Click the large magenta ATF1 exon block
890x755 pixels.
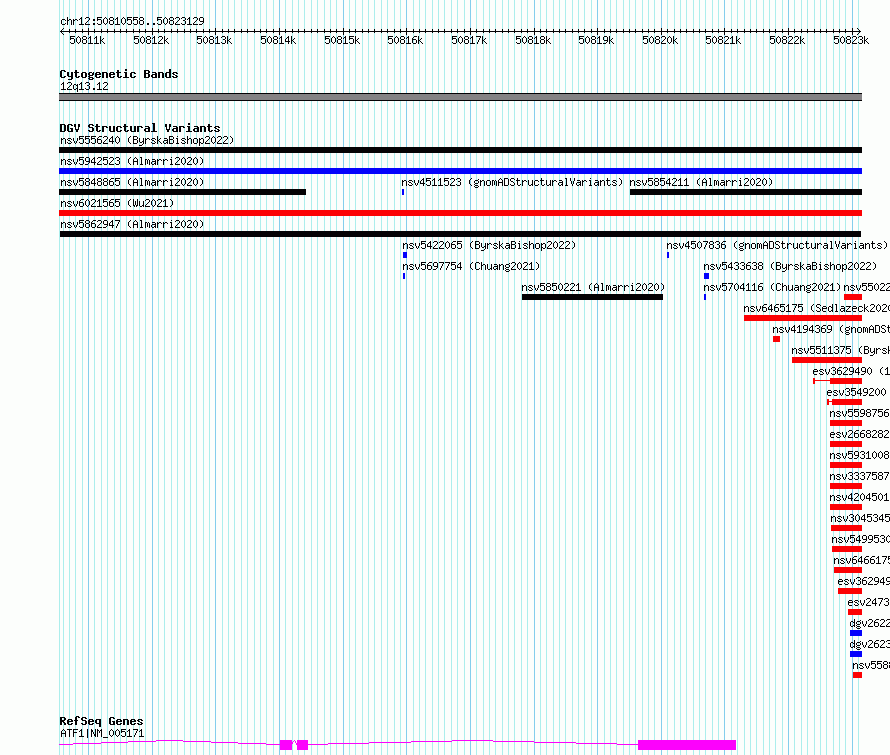tap(687, 745)
